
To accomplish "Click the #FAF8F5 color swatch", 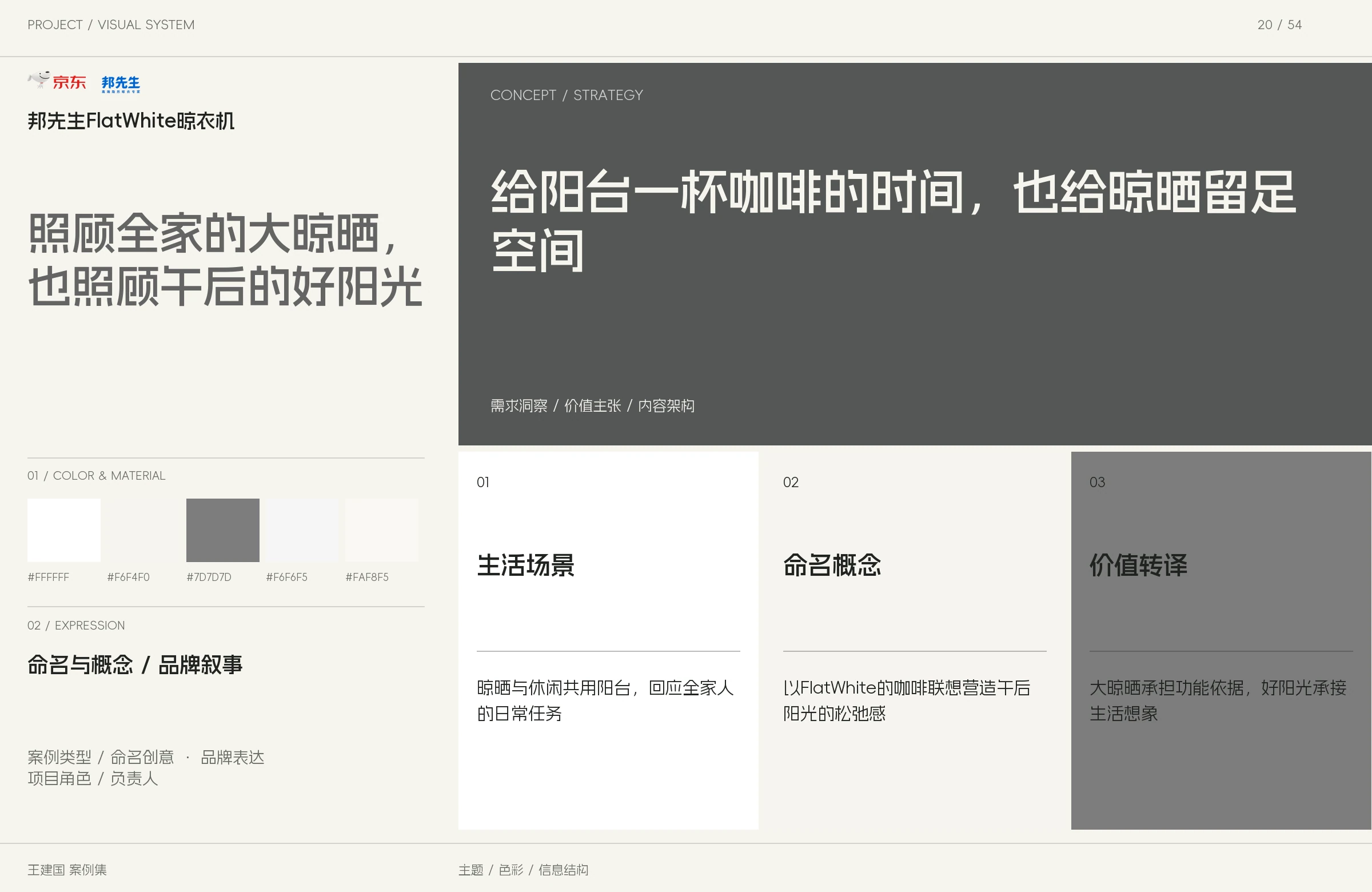I will pos(382,530).
